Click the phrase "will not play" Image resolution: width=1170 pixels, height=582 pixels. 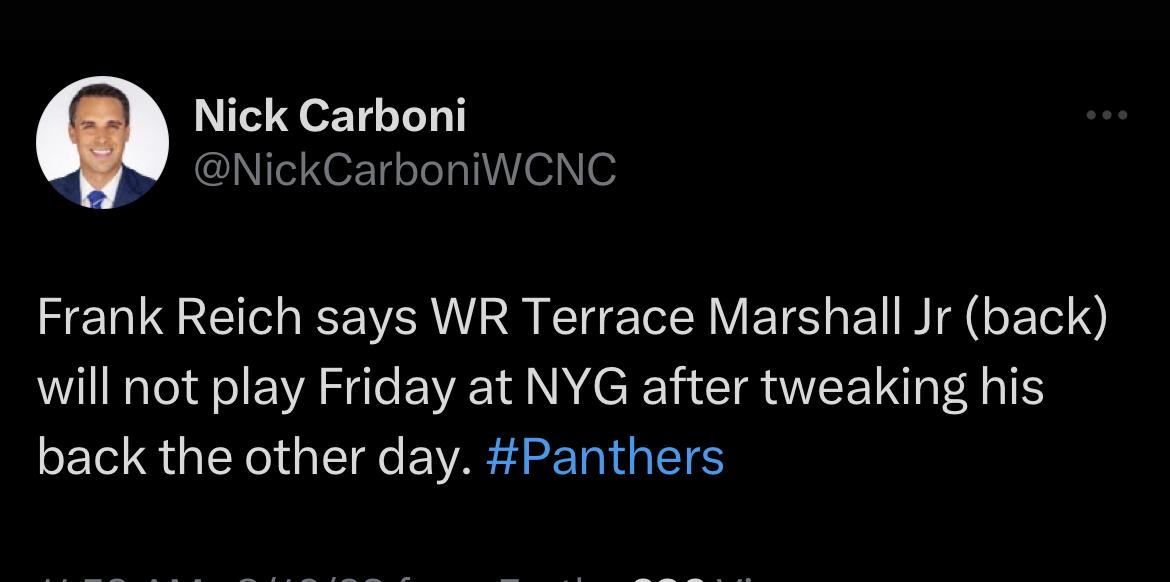click(x=170, y=388)
